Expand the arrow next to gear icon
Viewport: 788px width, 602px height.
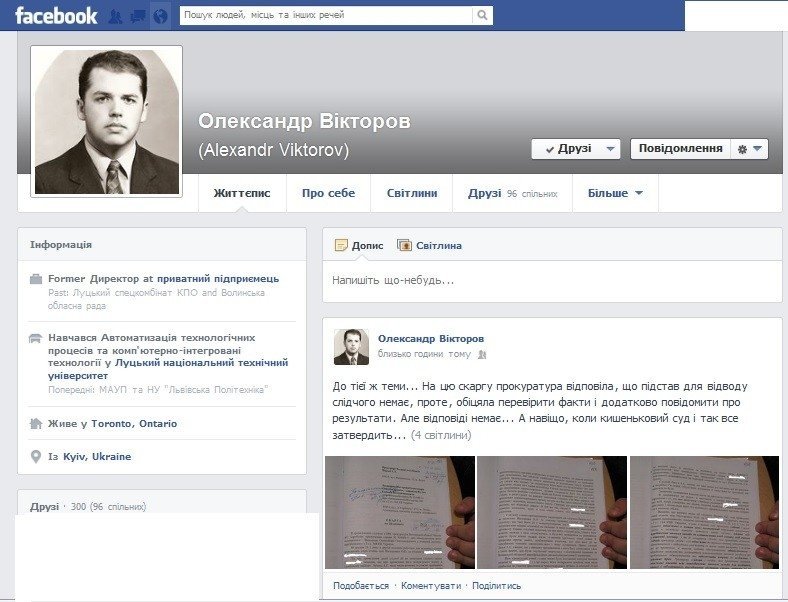[x=758, y=149]
